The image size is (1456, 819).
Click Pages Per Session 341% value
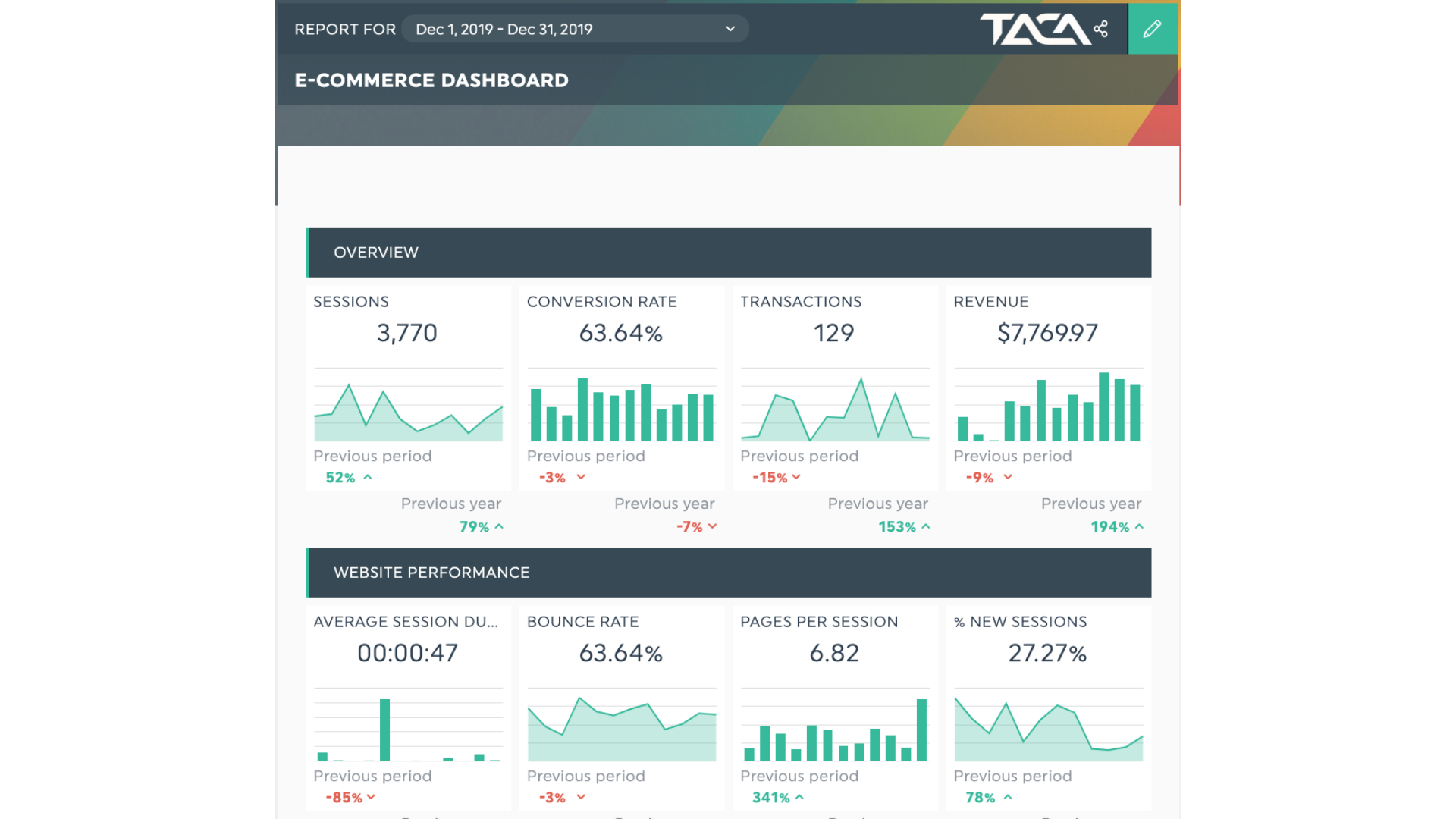tap(771, 798)
